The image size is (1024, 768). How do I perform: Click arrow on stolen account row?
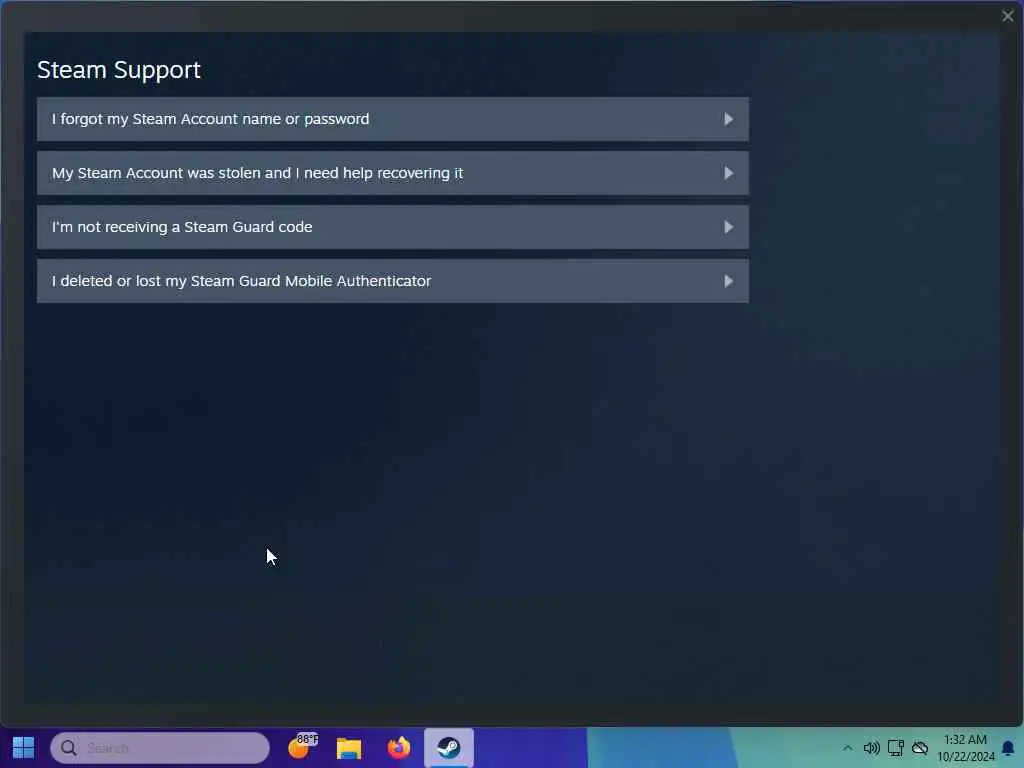pos(728,173)
